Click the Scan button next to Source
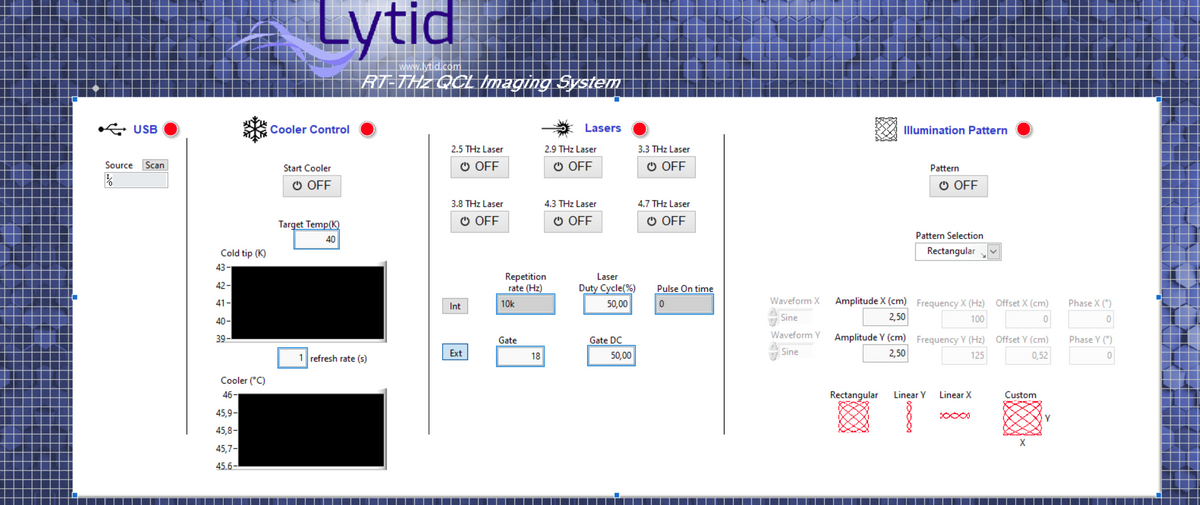 pos(155,165)
